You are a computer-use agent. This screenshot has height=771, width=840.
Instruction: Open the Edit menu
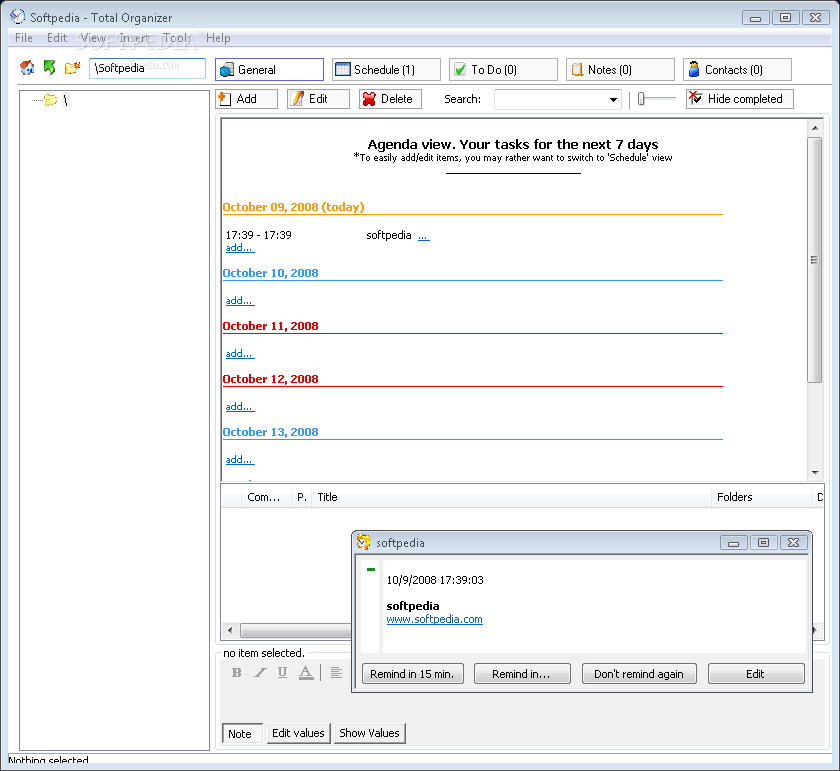tap(57, 38)
